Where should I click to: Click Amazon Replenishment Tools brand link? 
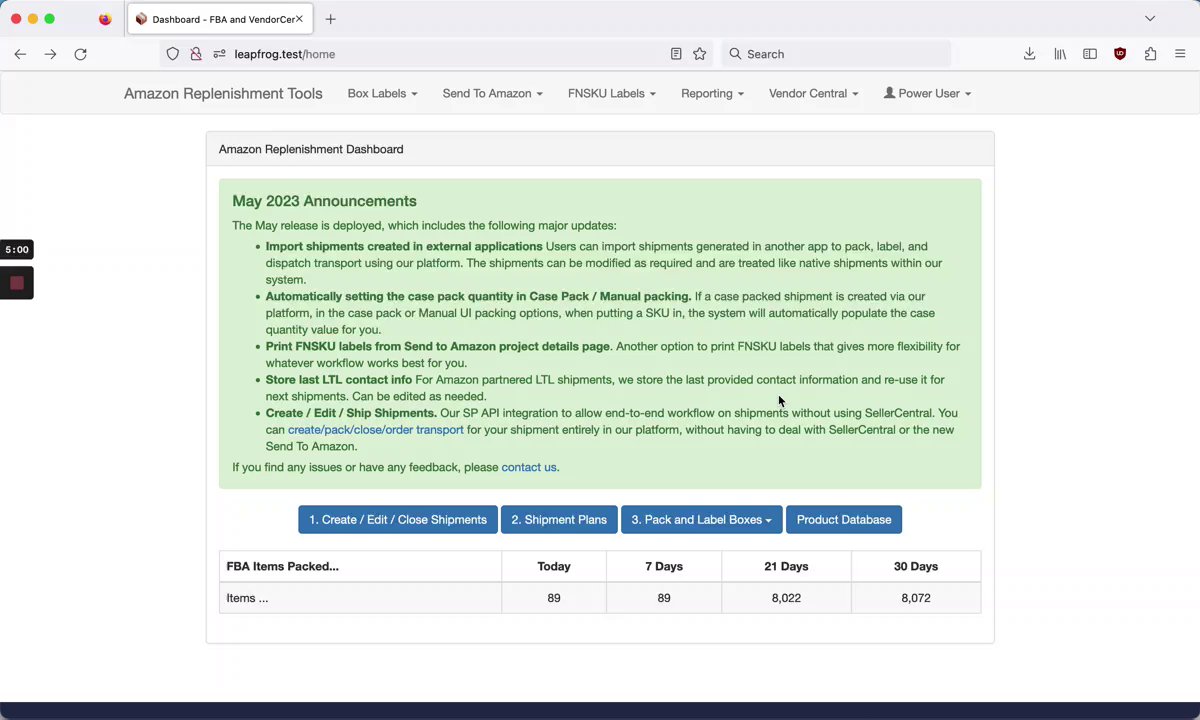click(x=223, y=93)
